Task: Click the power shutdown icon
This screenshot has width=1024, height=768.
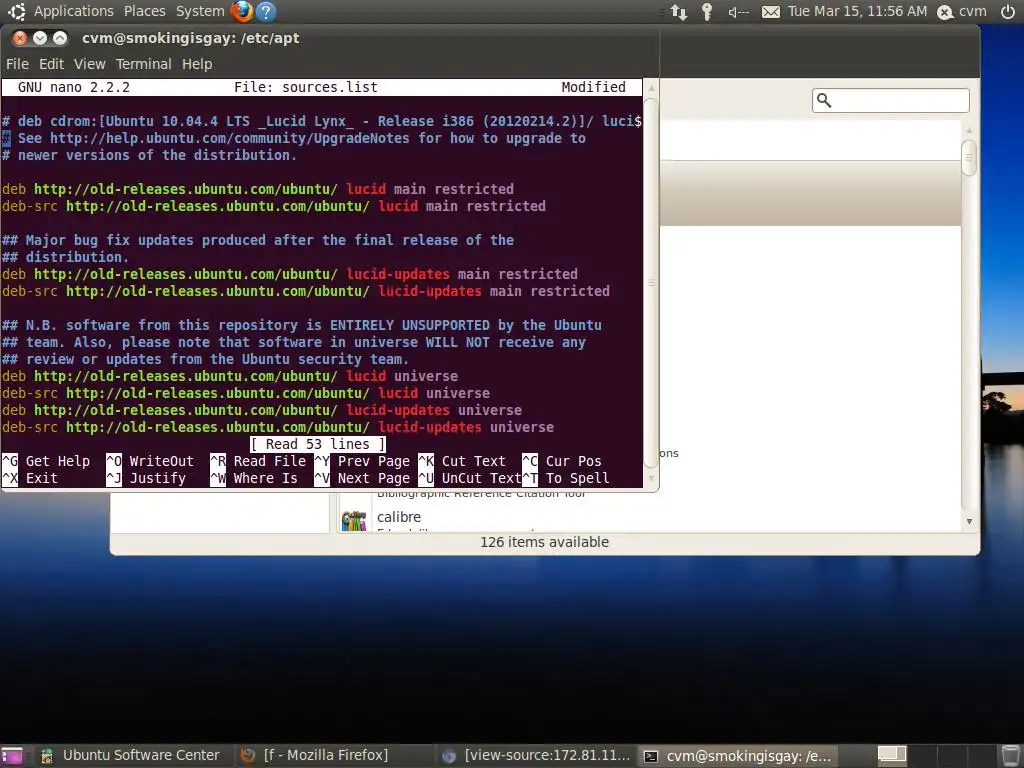Action: 1008,11
